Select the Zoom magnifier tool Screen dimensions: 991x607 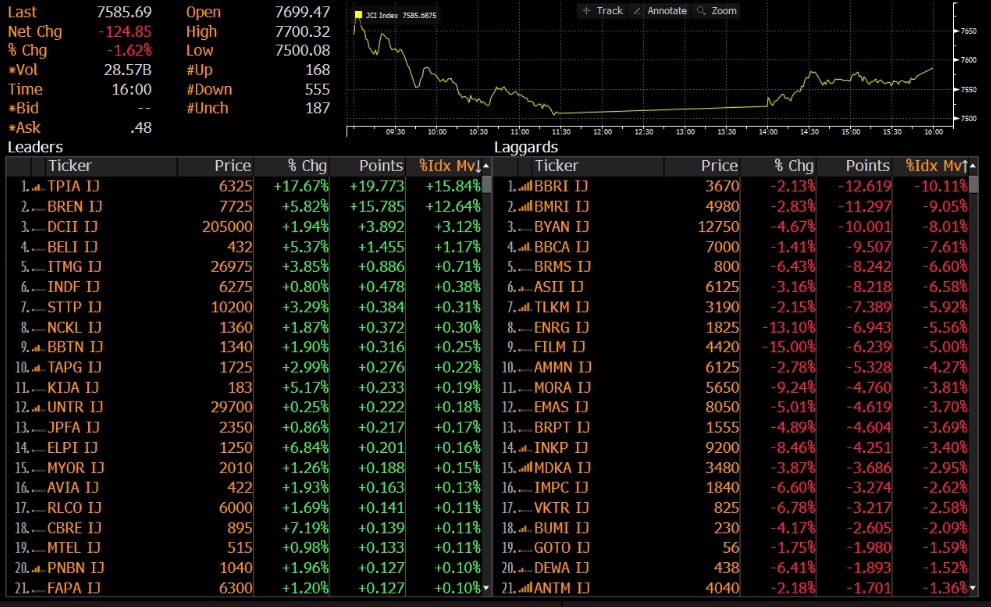pyautogui.click(x=716, y=10)
